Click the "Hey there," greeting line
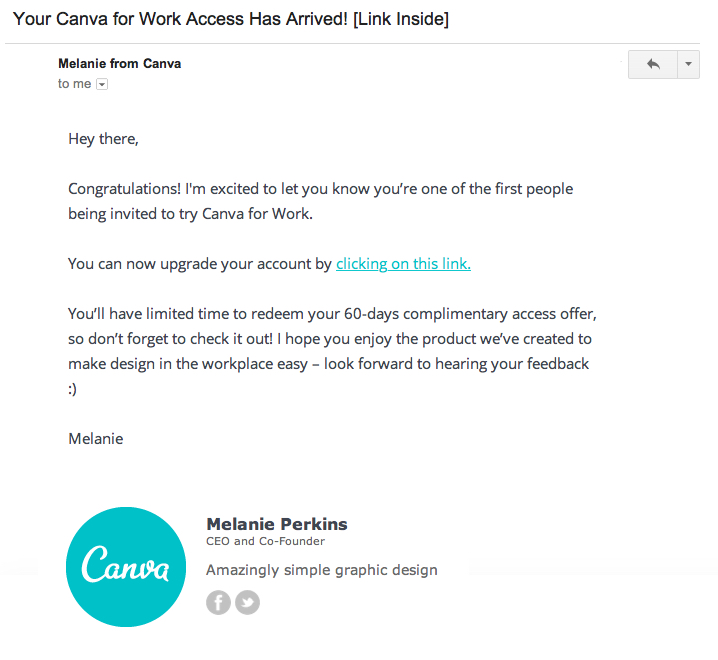Viewport: 718px width, 660px height. 103,139
